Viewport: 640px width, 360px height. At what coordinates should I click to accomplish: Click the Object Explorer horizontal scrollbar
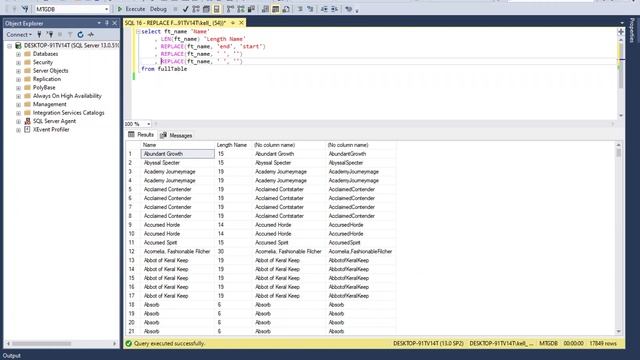point(61,344)
